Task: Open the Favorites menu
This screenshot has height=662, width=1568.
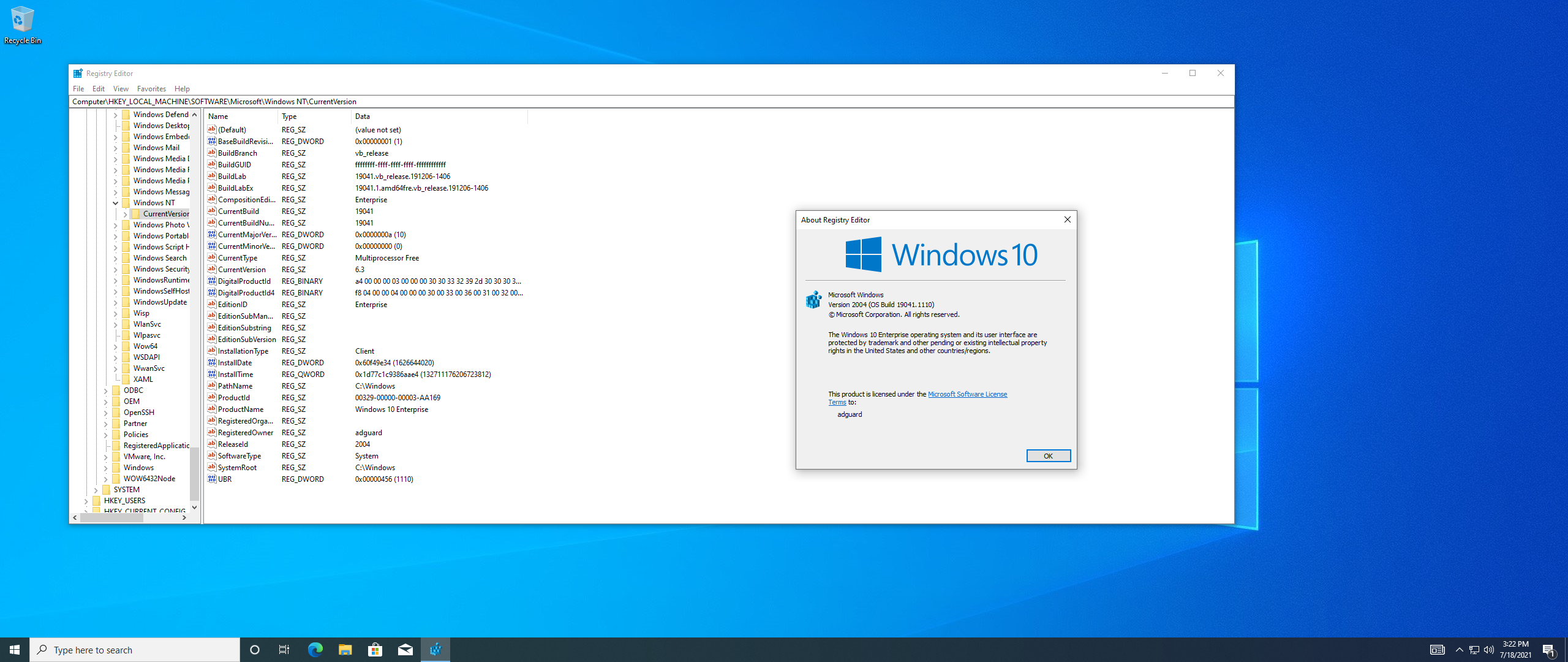Action: (x=151, y=89)
